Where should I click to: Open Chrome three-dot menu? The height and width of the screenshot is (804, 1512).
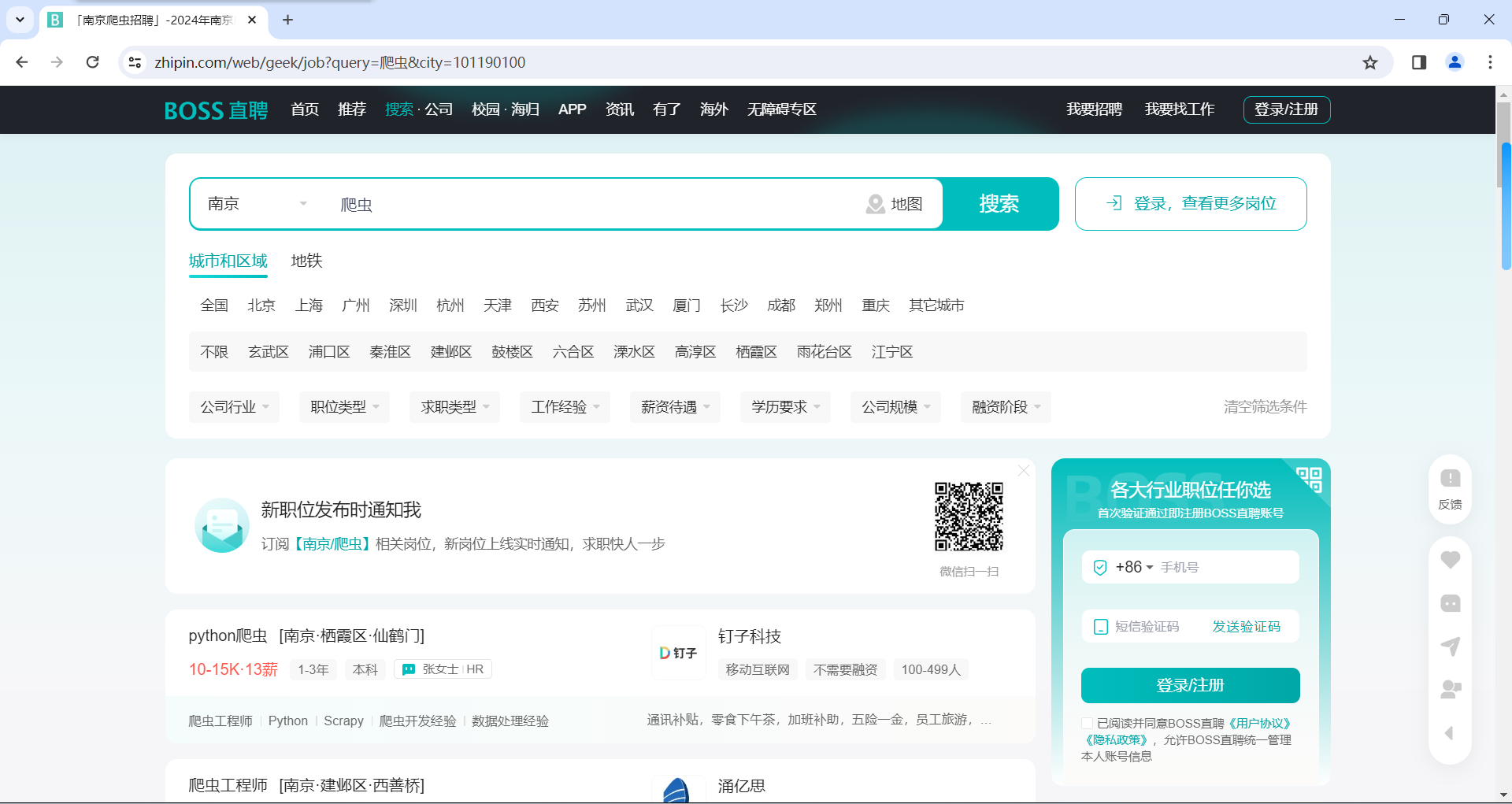click(1490, 62)
